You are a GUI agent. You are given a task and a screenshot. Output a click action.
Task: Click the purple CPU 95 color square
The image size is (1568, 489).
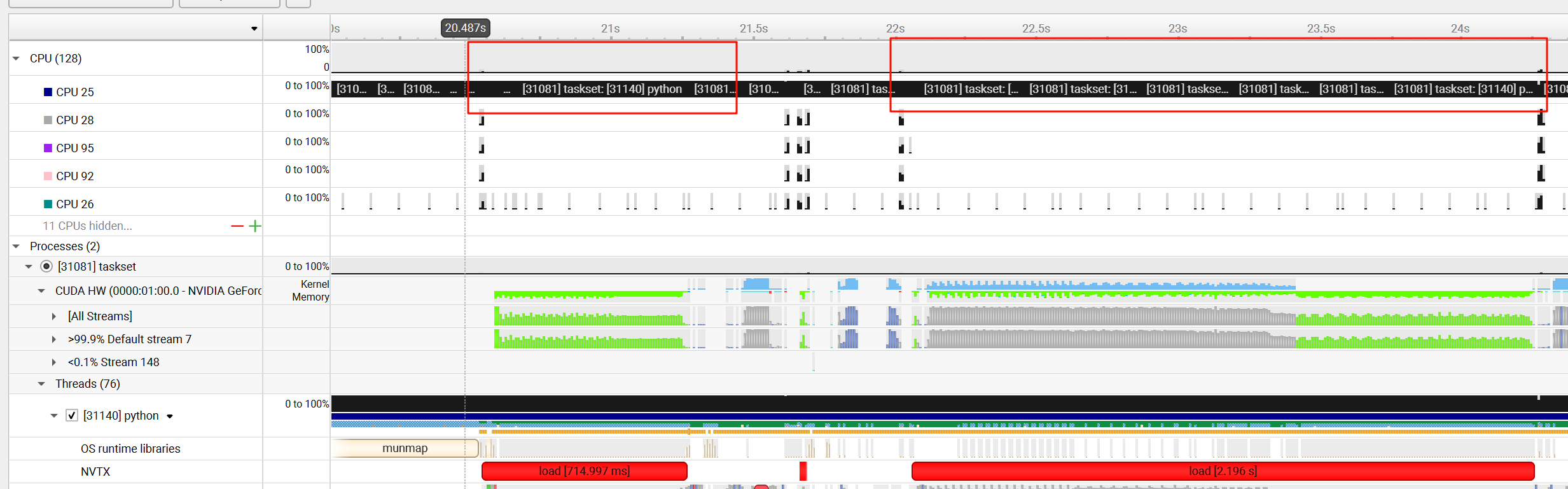(x=48, y=148)
